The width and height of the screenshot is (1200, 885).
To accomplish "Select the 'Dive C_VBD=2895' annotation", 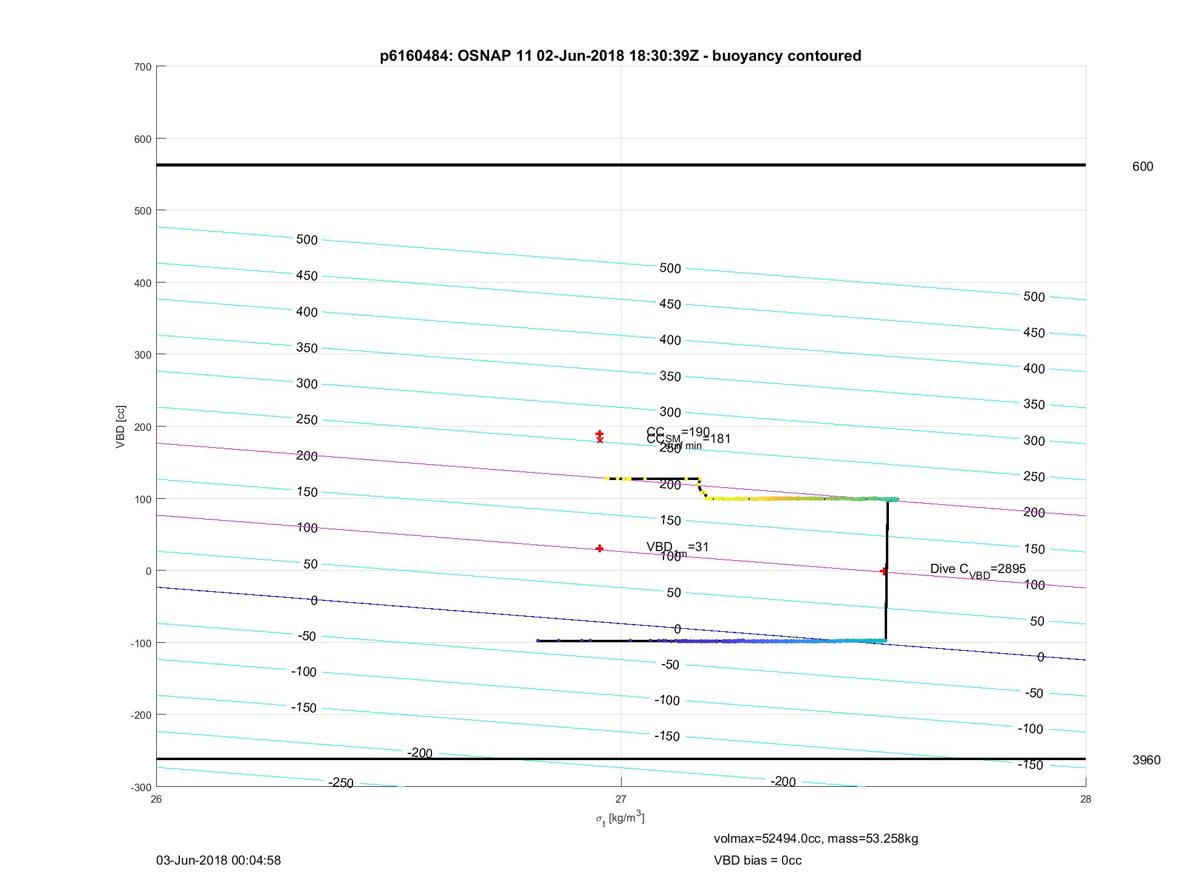I will (x=978, y=570).
